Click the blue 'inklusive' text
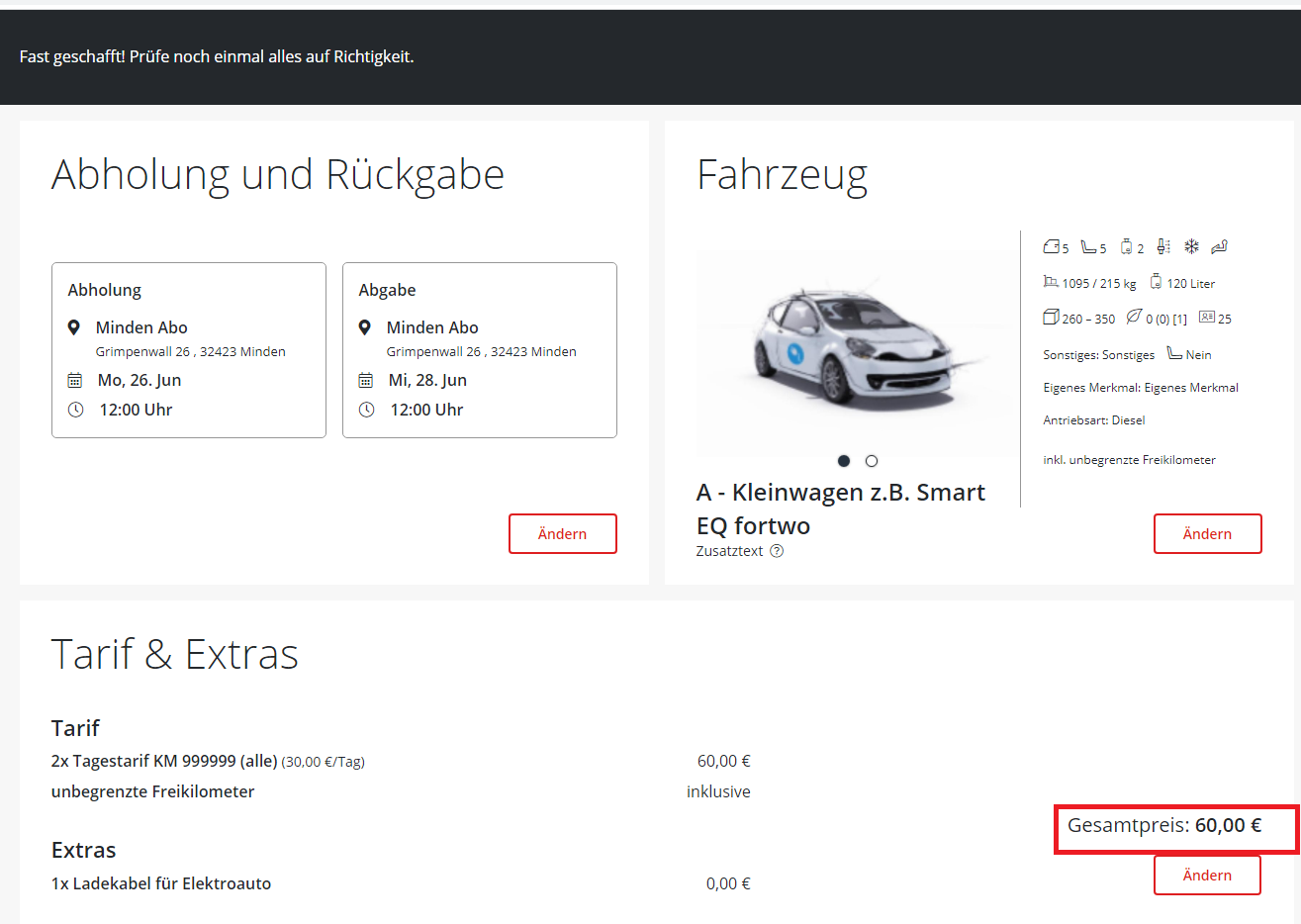This screenshot has width=1301, height=924. pos(718,791)
